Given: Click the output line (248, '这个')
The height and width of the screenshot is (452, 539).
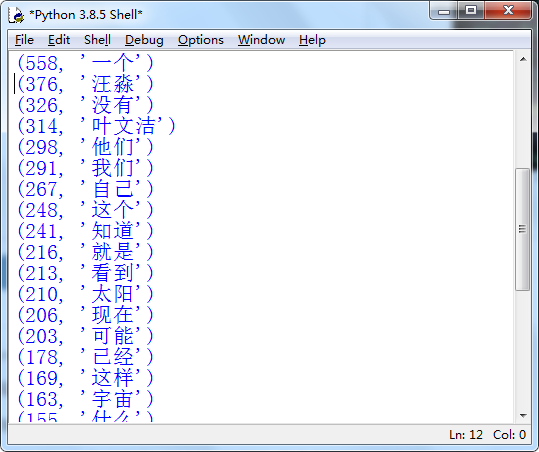Looking at the screenshot, I should [x=85, y=210].
